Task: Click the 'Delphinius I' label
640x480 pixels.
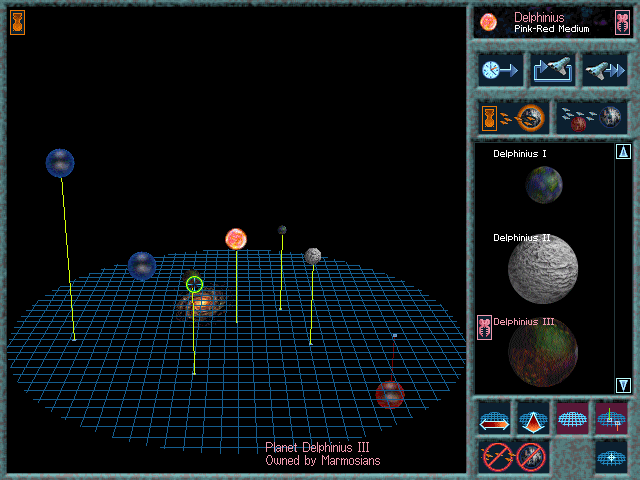Action: (520, 154)
